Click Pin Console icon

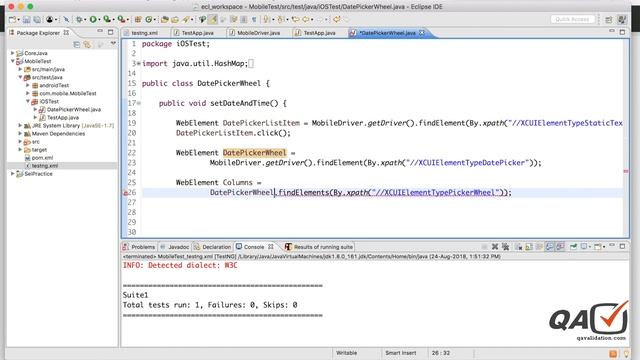pyautogui.click(x=573, y=247)
